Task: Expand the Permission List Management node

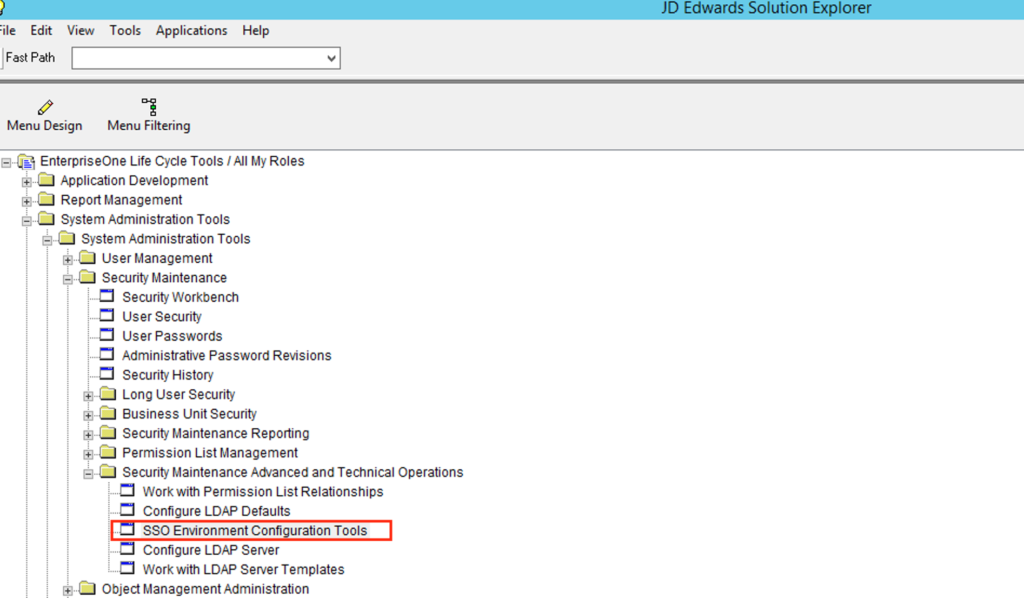Action: click(x=88, y=454)
